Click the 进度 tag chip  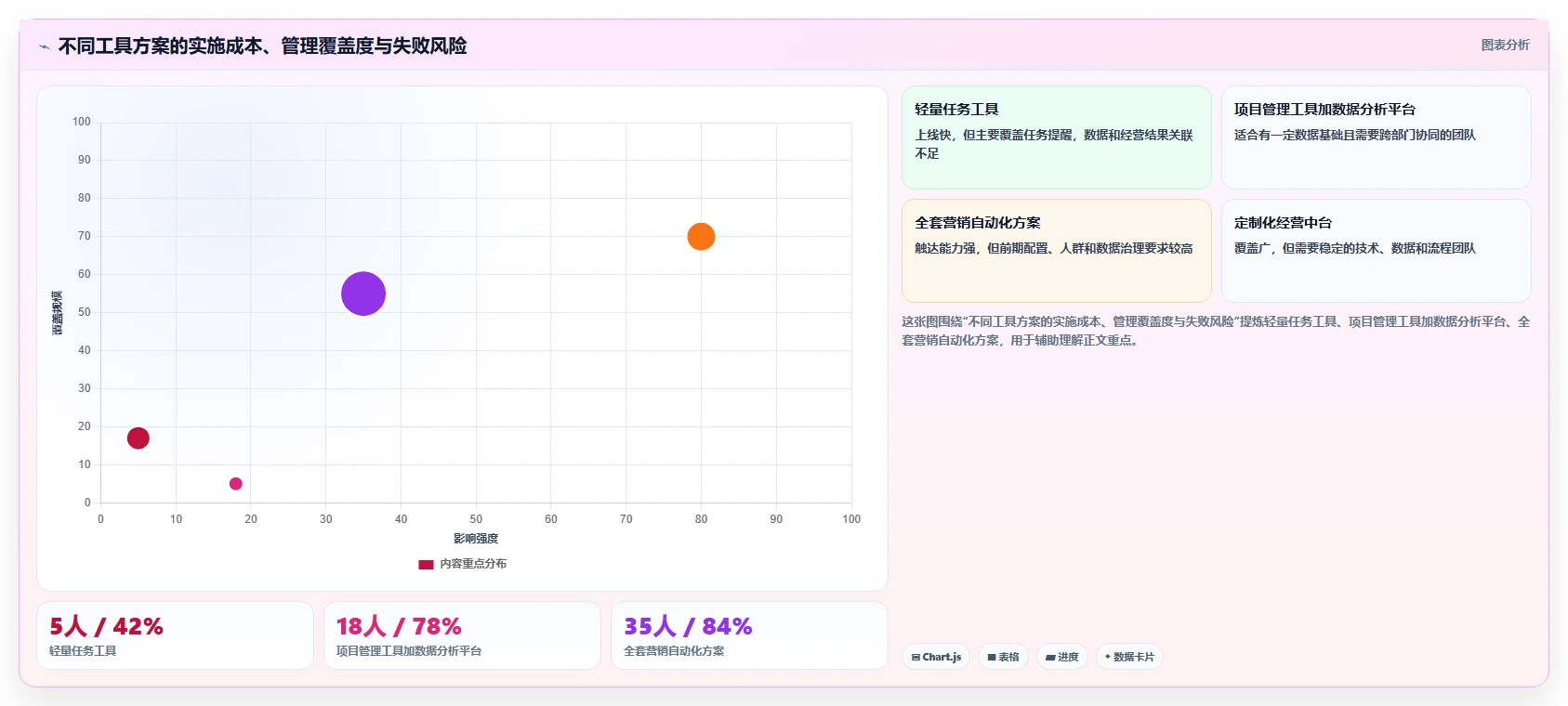click(1062, 657)
